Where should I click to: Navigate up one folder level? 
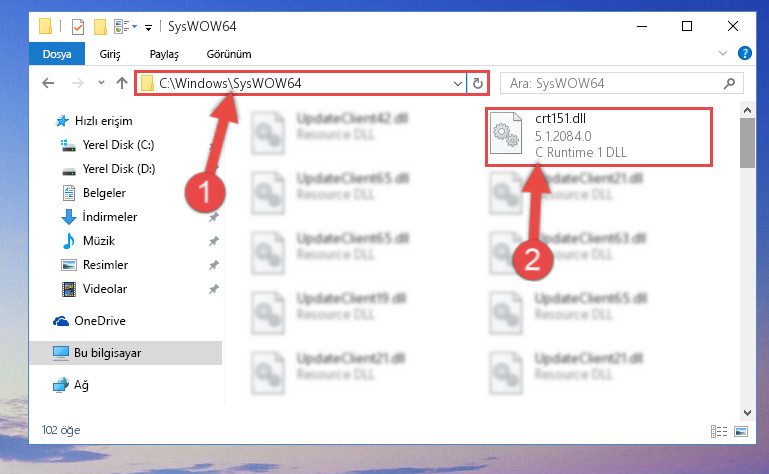122,83
